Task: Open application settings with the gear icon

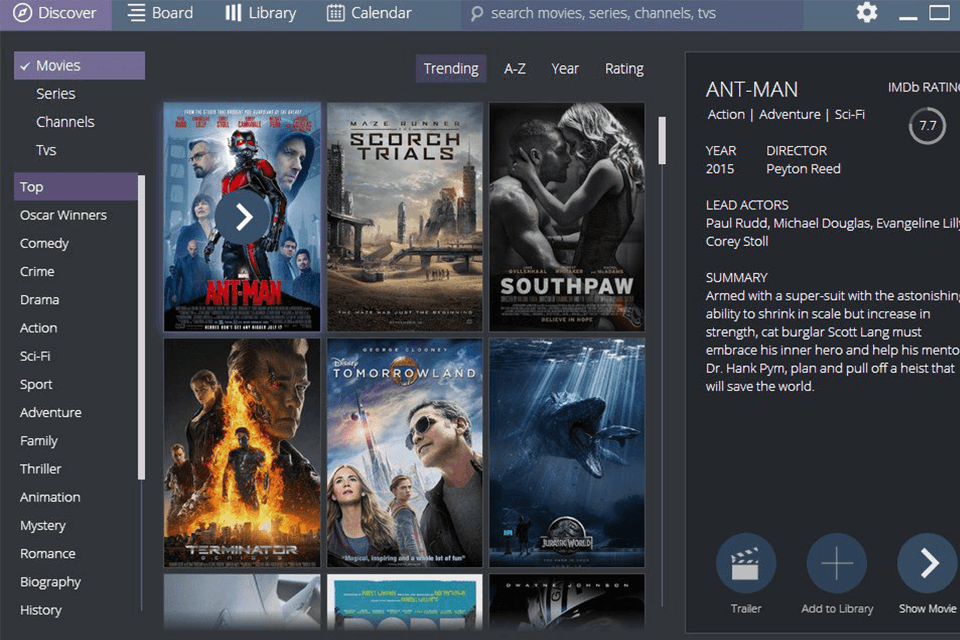Action: coord(866,14)
